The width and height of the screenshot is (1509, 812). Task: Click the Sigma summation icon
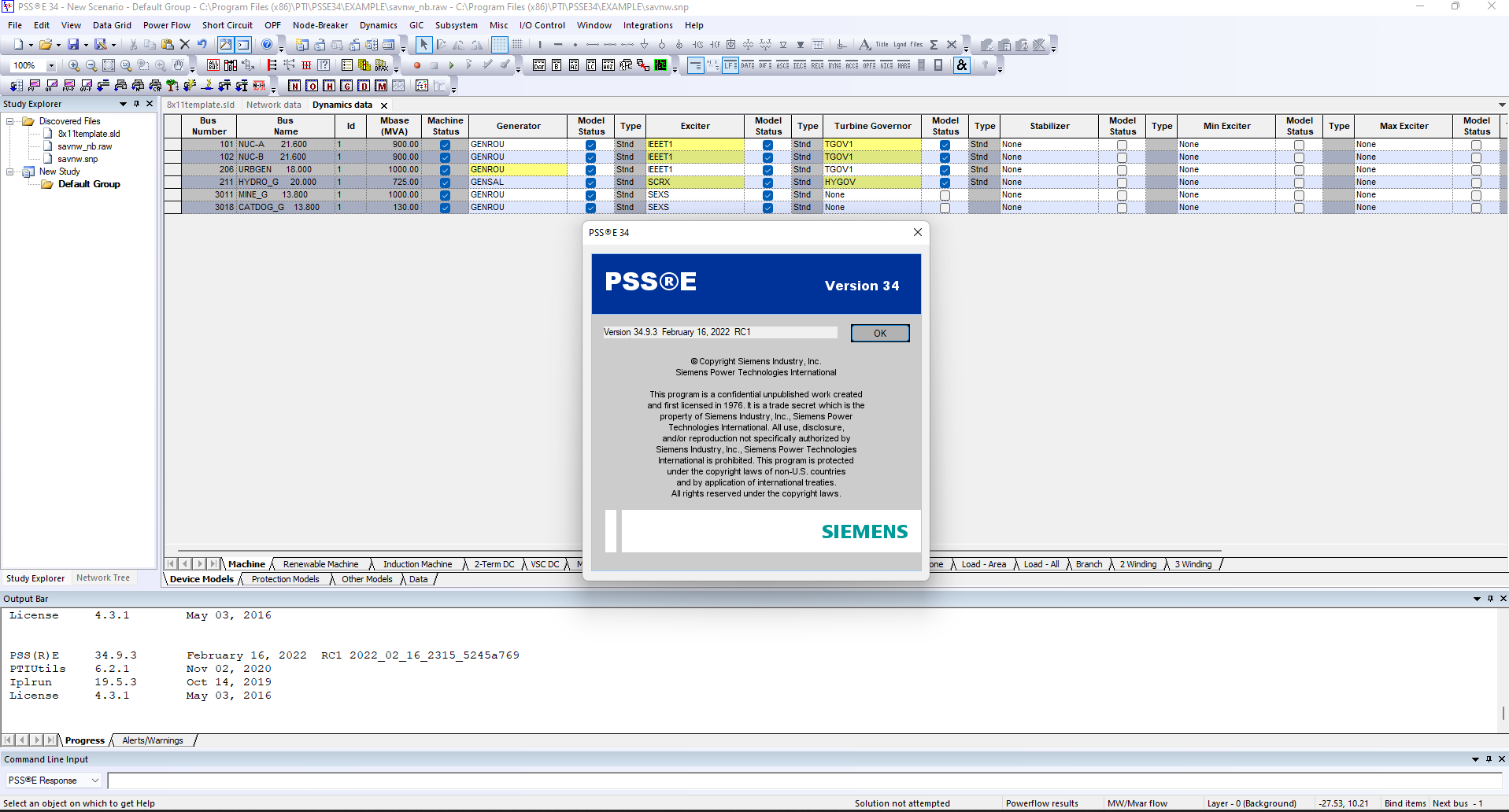tap(934, 45)
